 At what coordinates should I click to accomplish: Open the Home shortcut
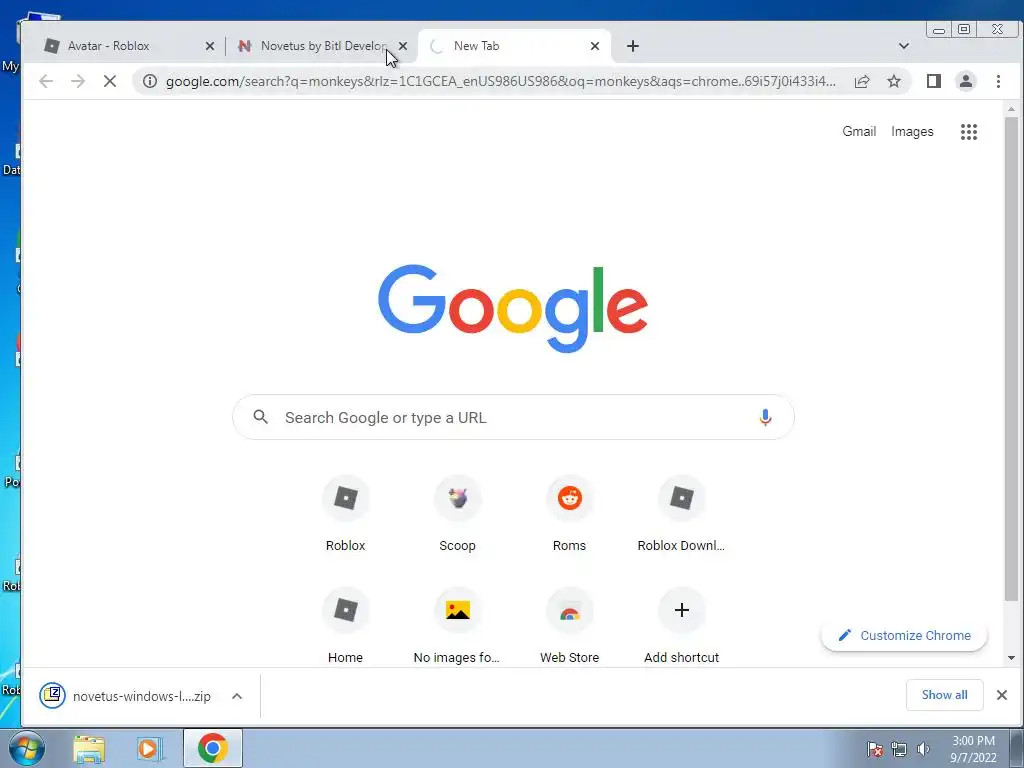click(x=345, y=626)
